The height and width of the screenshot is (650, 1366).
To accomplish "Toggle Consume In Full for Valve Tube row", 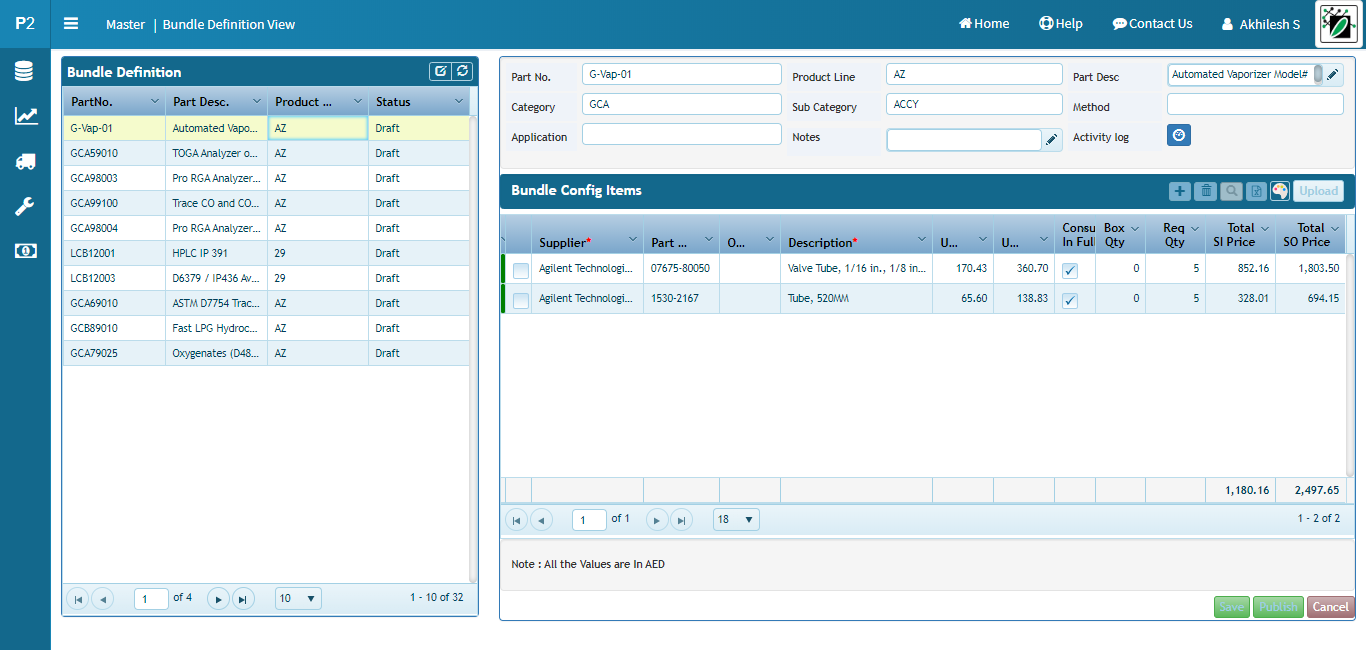I will pos(1070,270).
